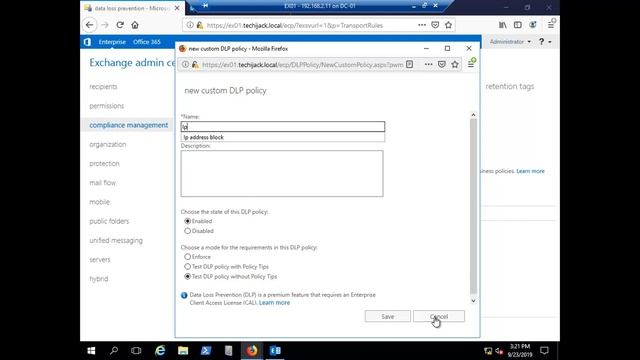
Task: Bookmark DLP popup page with star icon
Action: click(x=455, y=64)
